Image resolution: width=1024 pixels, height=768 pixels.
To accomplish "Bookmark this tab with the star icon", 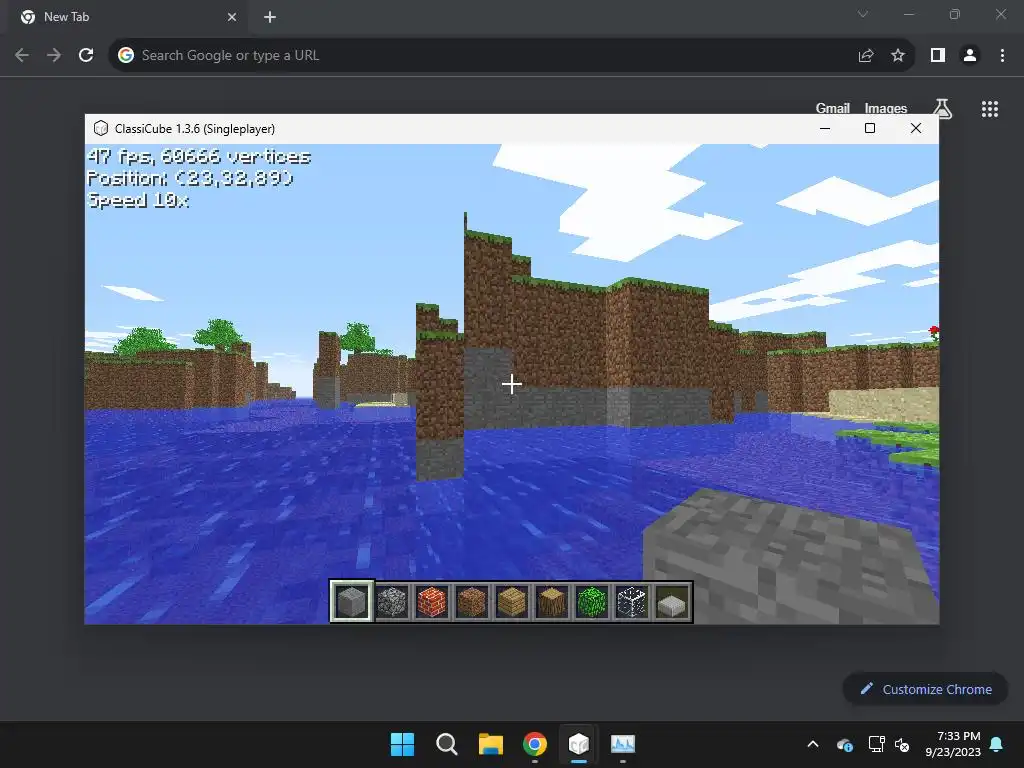I will tap(898, 56).
